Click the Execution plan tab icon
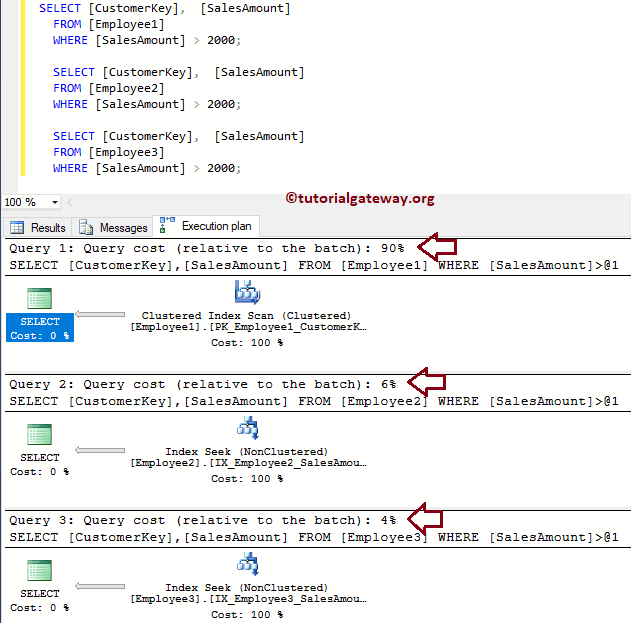 (167, 225)
